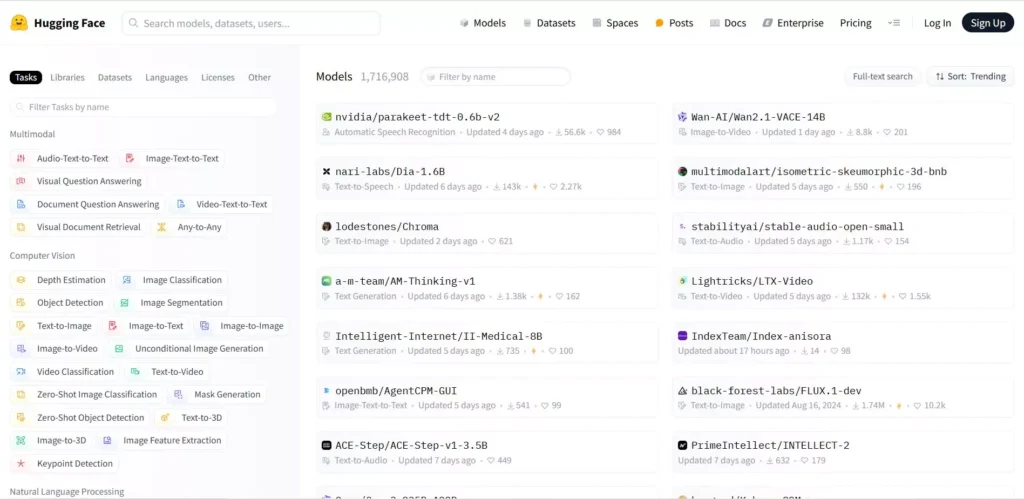This screenshot has height=499, width=1024.
Task: Click the Image Feature Extraction icon
Action: point(107,441)
